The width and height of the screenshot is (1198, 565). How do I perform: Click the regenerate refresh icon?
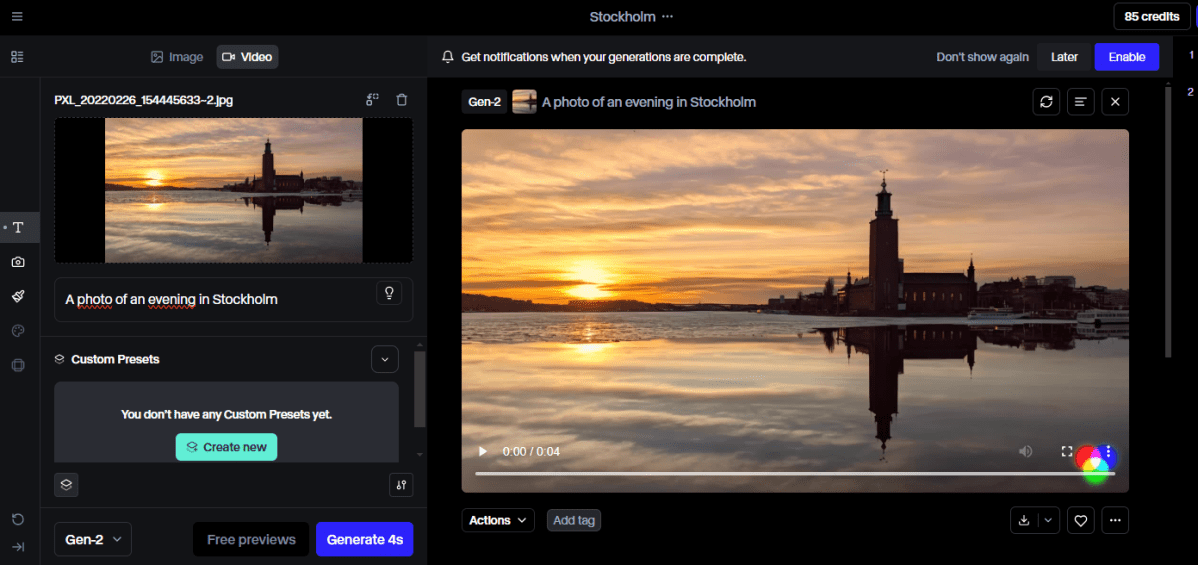tap(1046, 102)
